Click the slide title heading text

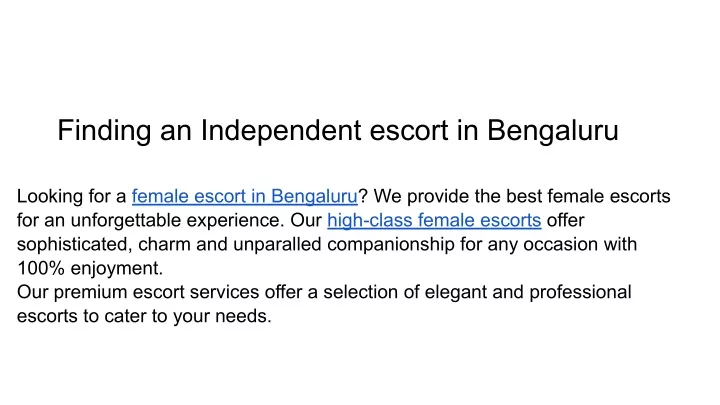338,130
